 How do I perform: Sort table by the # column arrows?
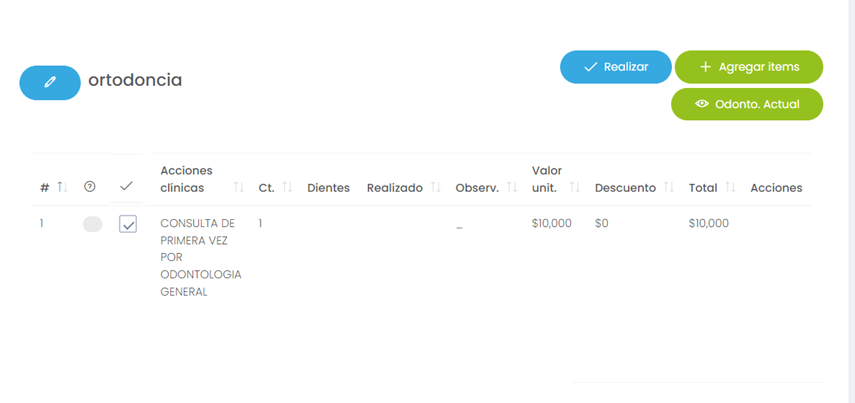[x=61, y=187]
